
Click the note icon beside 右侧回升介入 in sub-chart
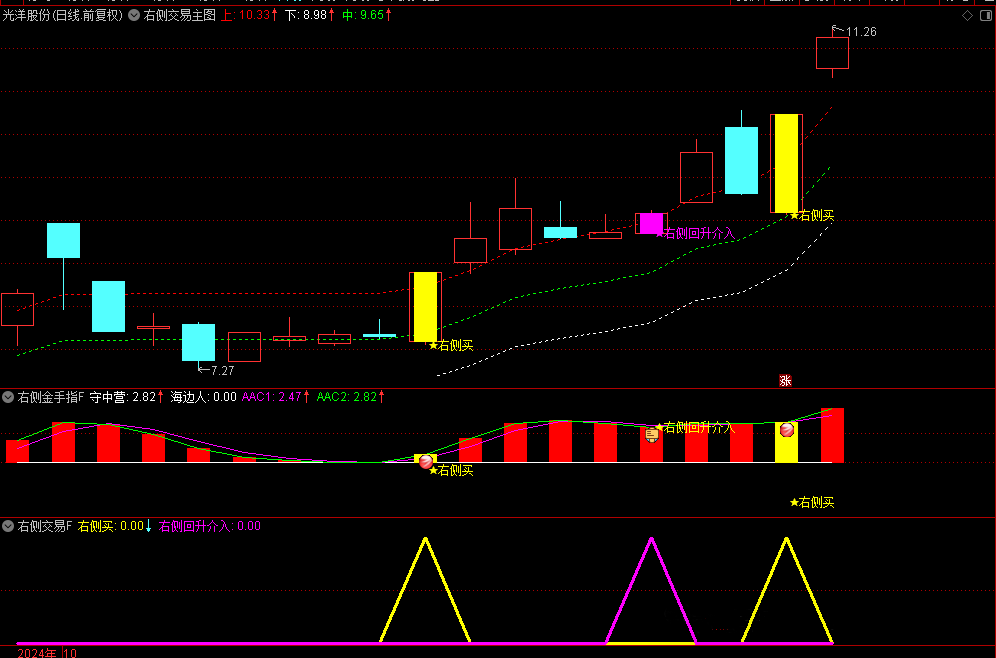pos(652,435)
